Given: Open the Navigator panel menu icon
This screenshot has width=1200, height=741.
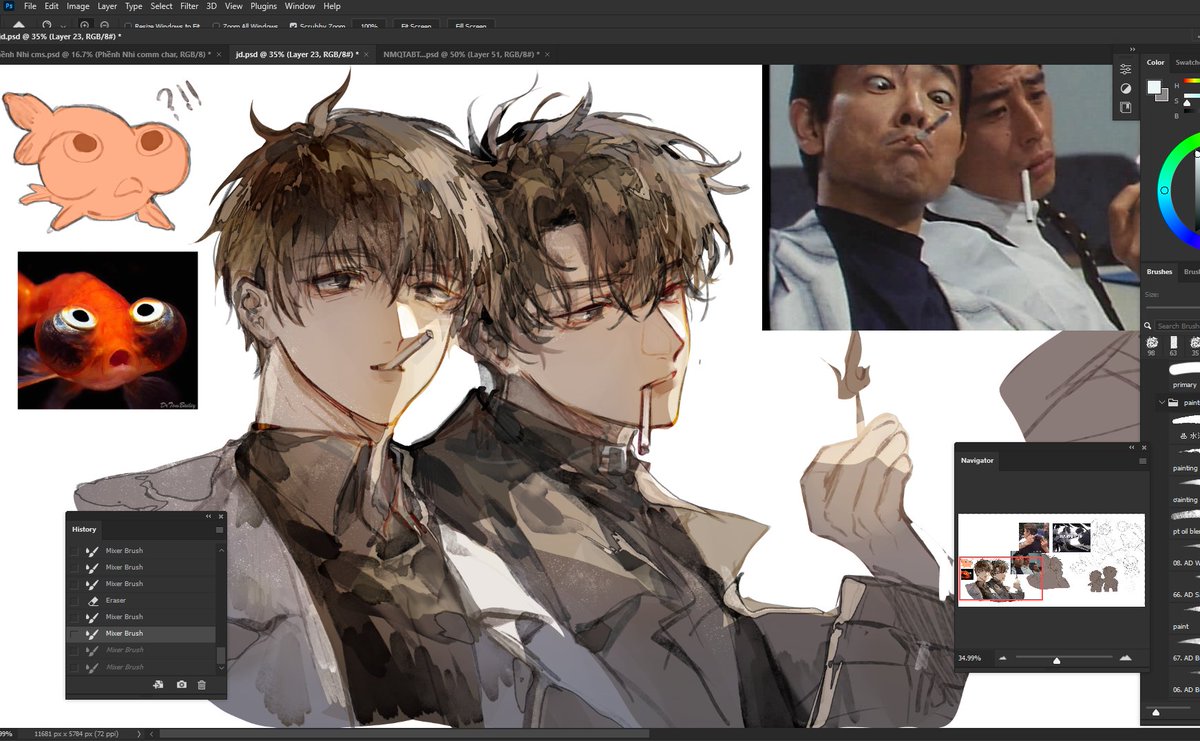Looking at the screenshot, I should [1142, 461].
